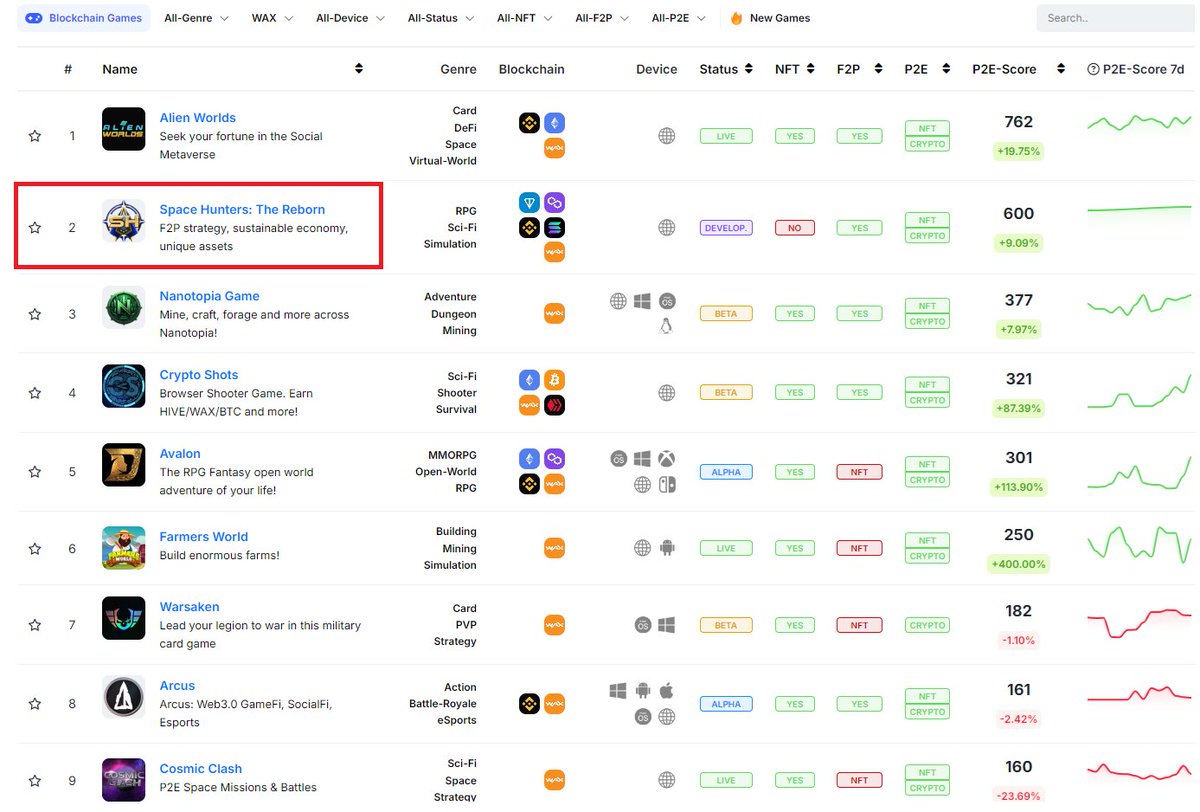Open the Space Hunters: The Reborn page

point(241,209)
